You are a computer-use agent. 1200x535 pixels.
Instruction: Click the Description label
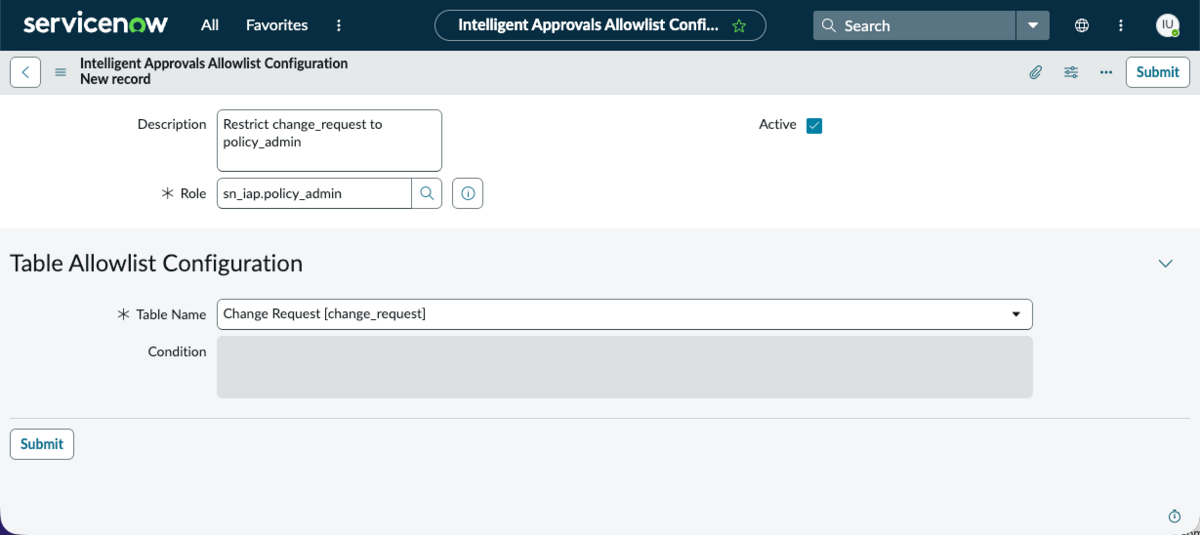[172, 125]
